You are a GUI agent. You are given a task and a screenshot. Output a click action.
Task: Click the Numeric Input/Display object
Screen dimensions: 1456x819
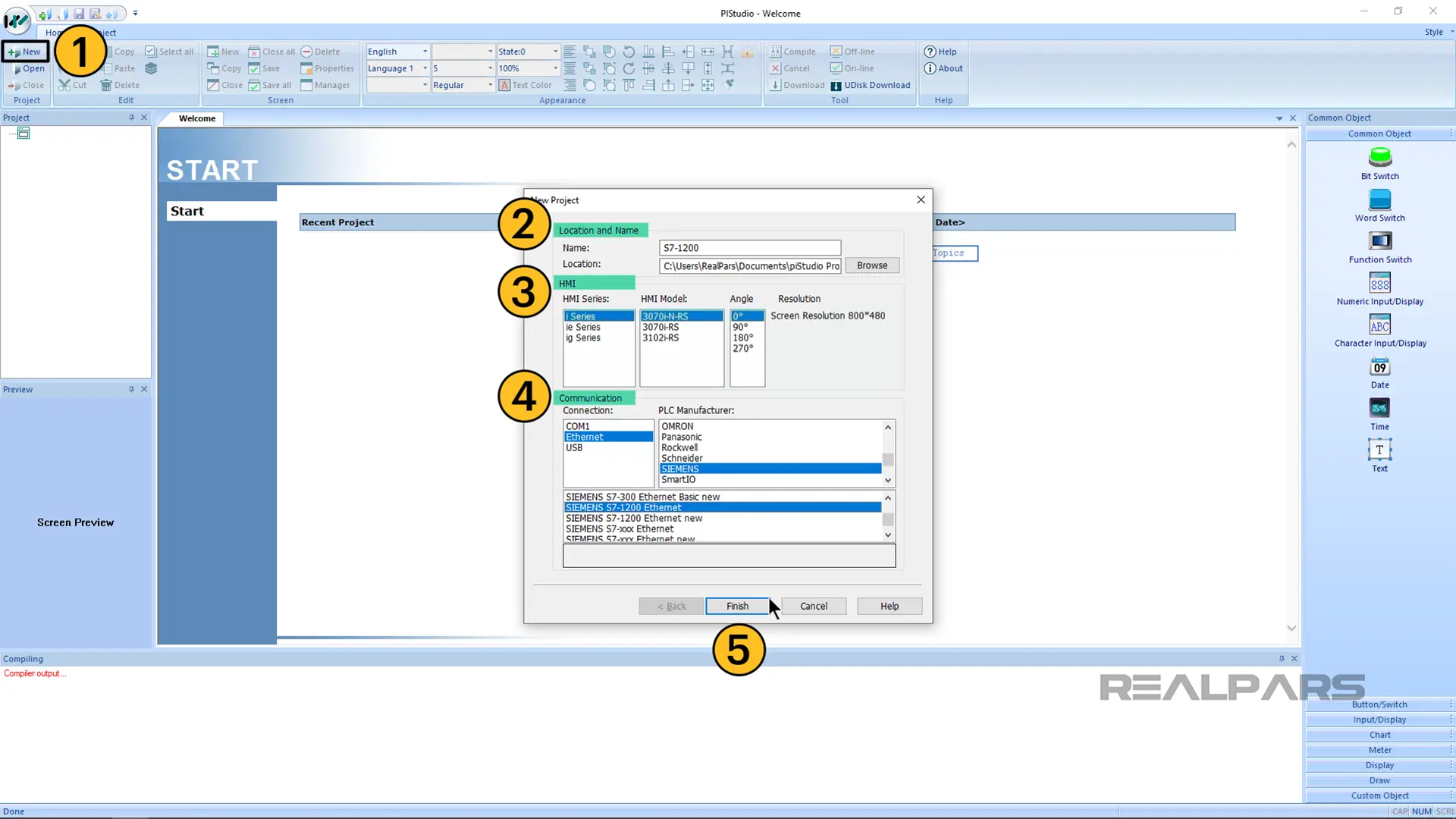[x=1379, y=289]
